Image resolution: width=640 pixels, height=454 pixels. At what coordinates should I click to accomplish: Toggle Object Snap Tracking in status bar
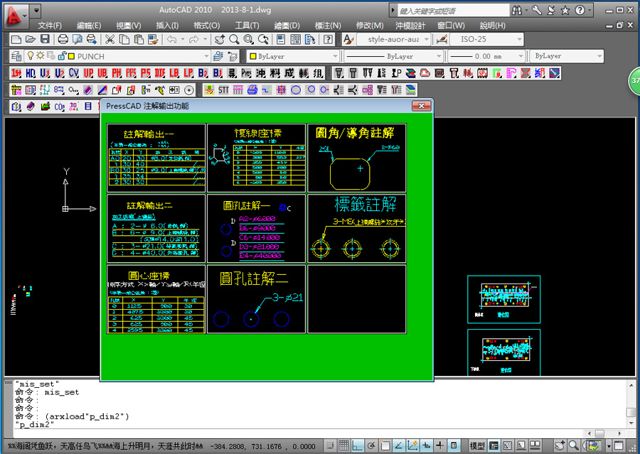(x=399, y=445)
